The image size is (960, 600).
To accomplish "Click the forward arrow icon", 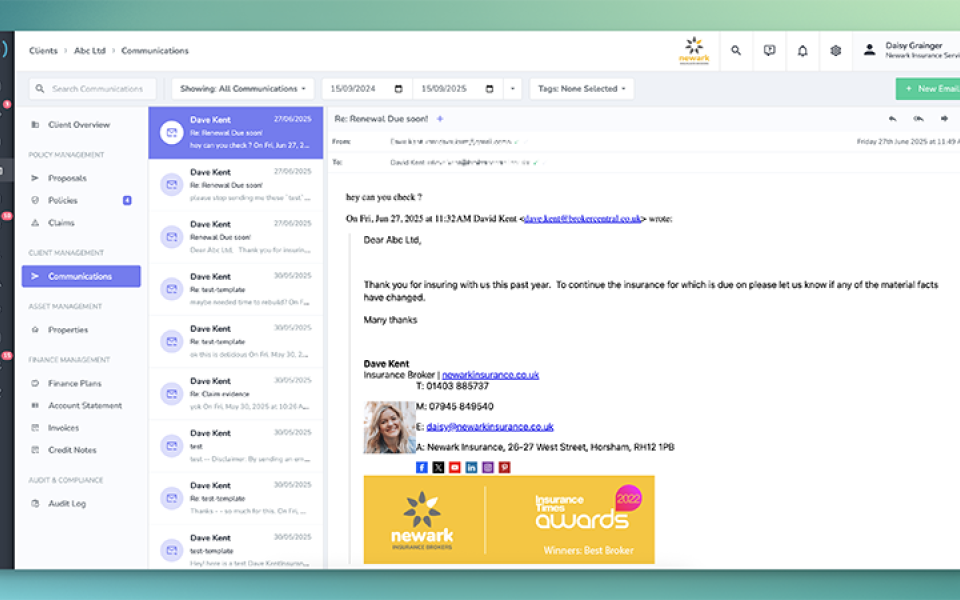I will (943, 119).
